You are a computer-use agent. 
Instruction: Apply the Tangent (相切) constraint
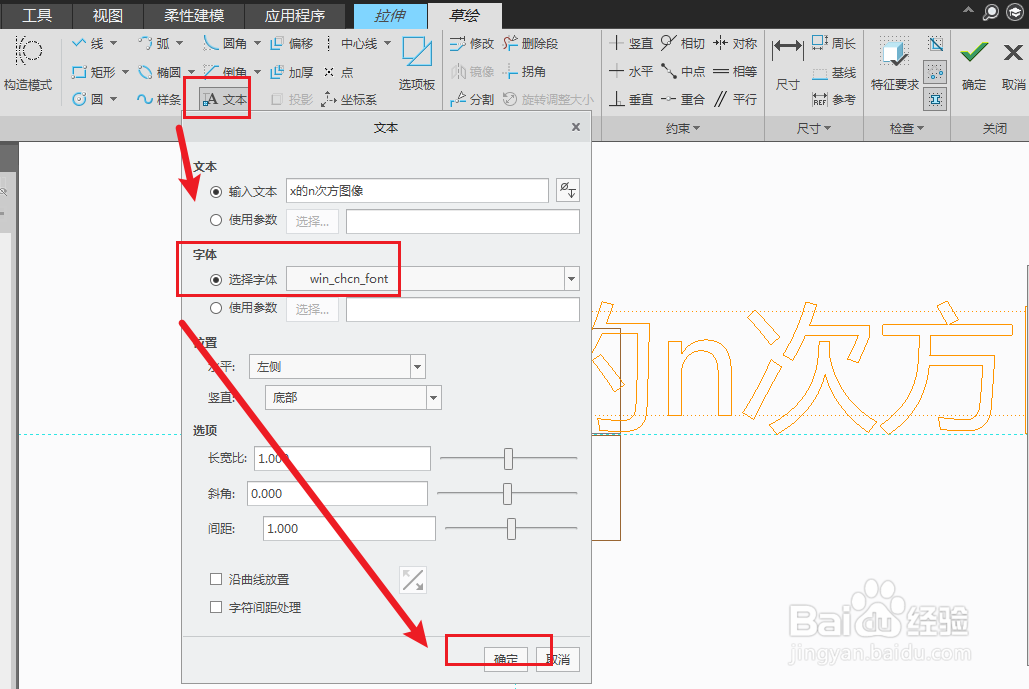[x=682, y=43]
